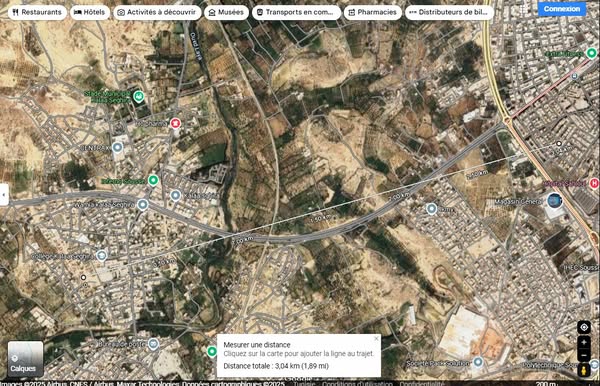Open the Confidentialité footer link
The image size is (600, 386).
tap(422, 383)
